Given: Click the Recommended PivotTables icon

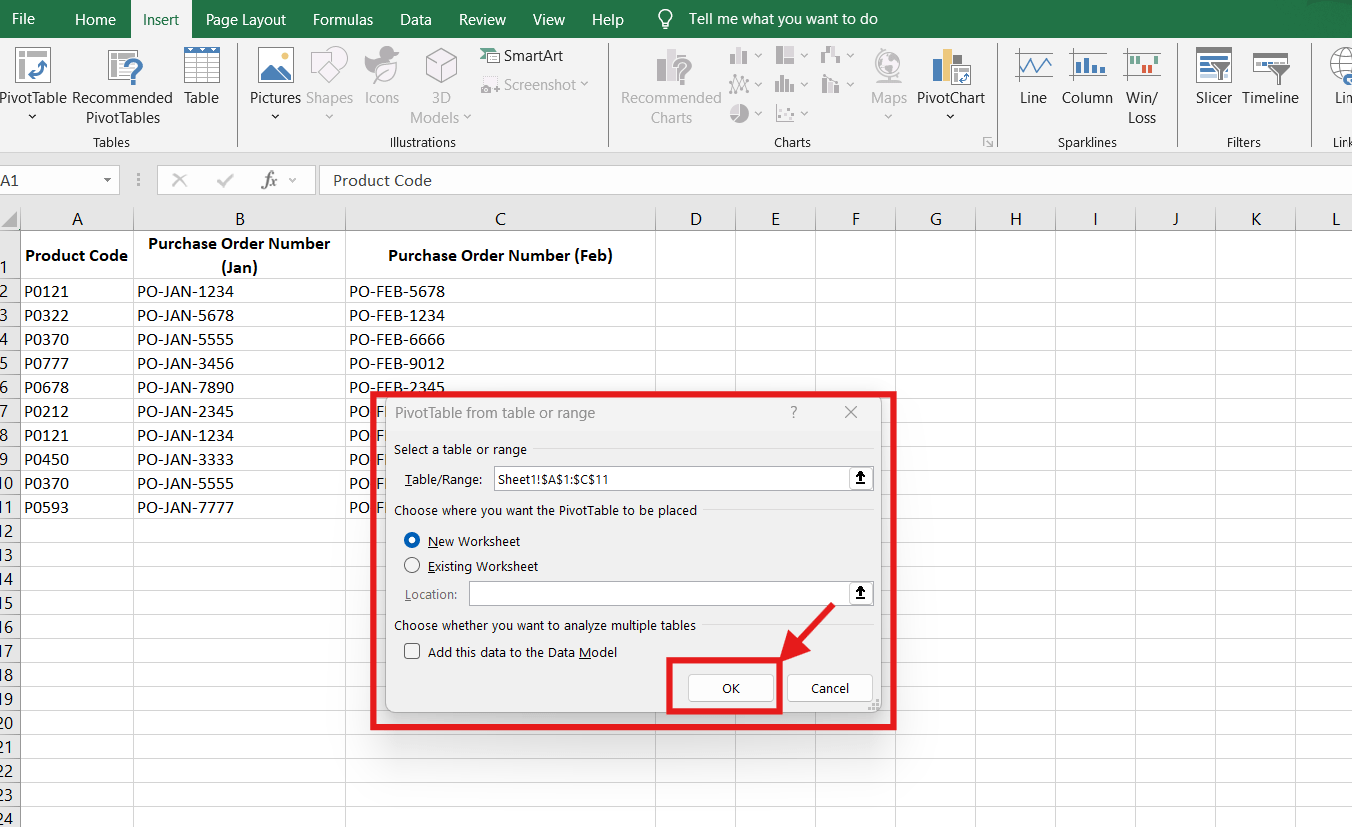Looking at the screenshot, I should click(x=125, y=66).
